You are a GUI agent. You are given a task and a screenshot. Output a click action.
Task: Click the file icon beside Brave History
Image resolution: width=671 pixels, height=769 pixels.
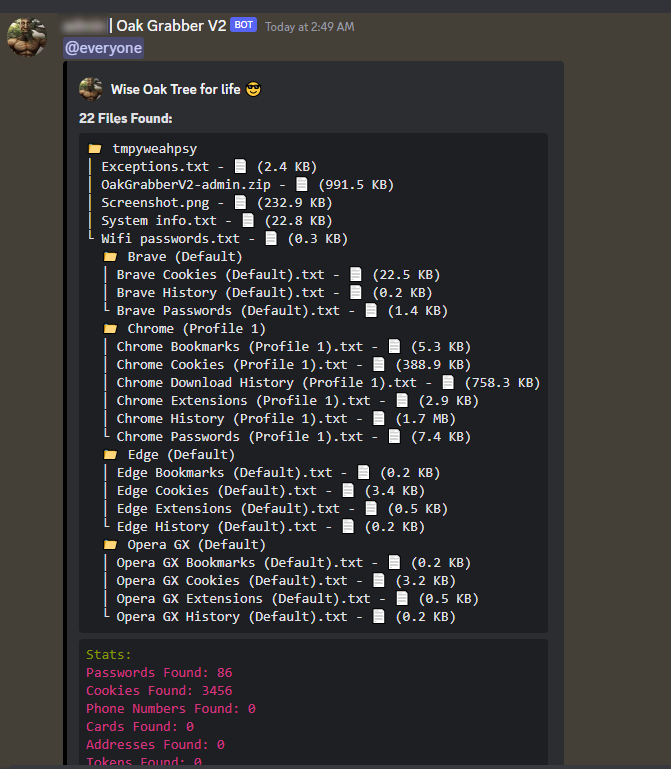coord(356,292)
